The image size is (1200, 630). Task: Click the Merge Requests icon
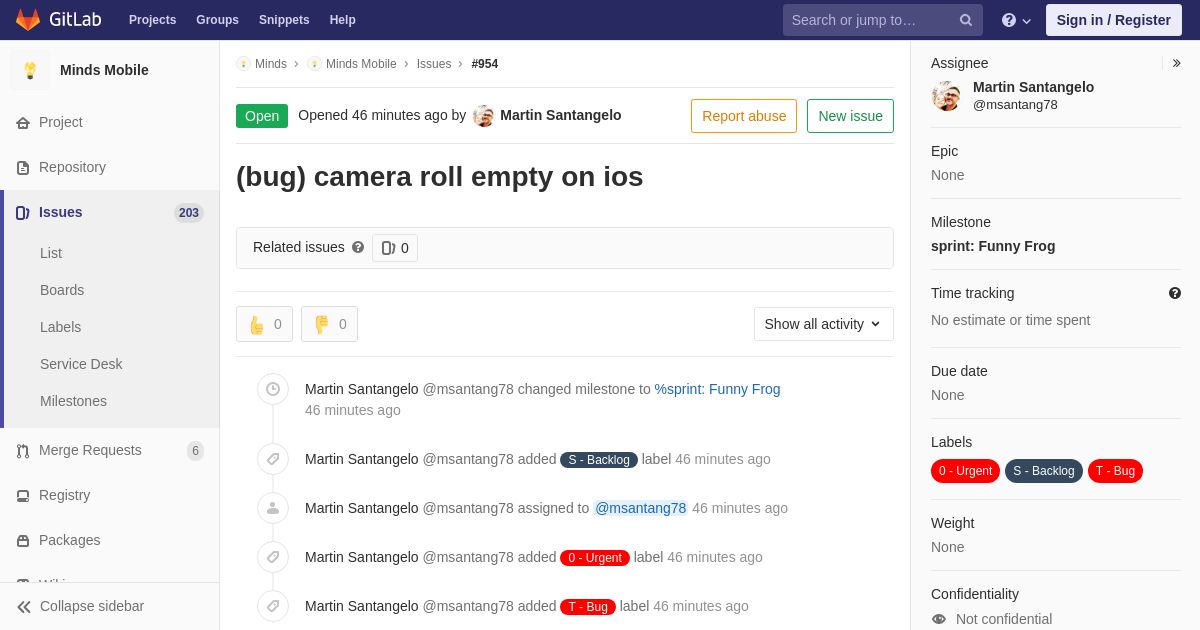23,451
